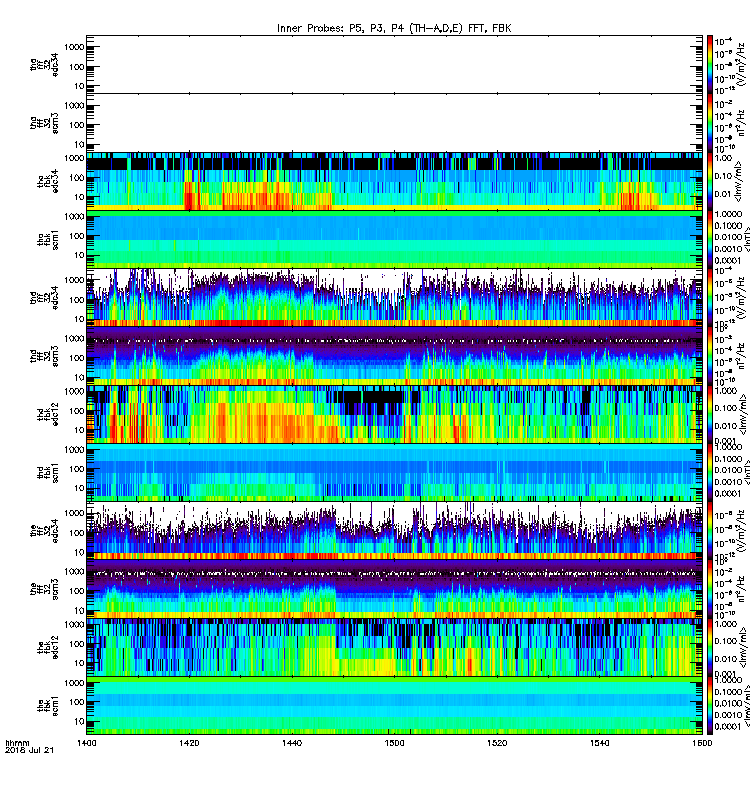Click the color bar beside tha fbk edc34
This screenshot has width=750, height=800.
pos(710,181)
